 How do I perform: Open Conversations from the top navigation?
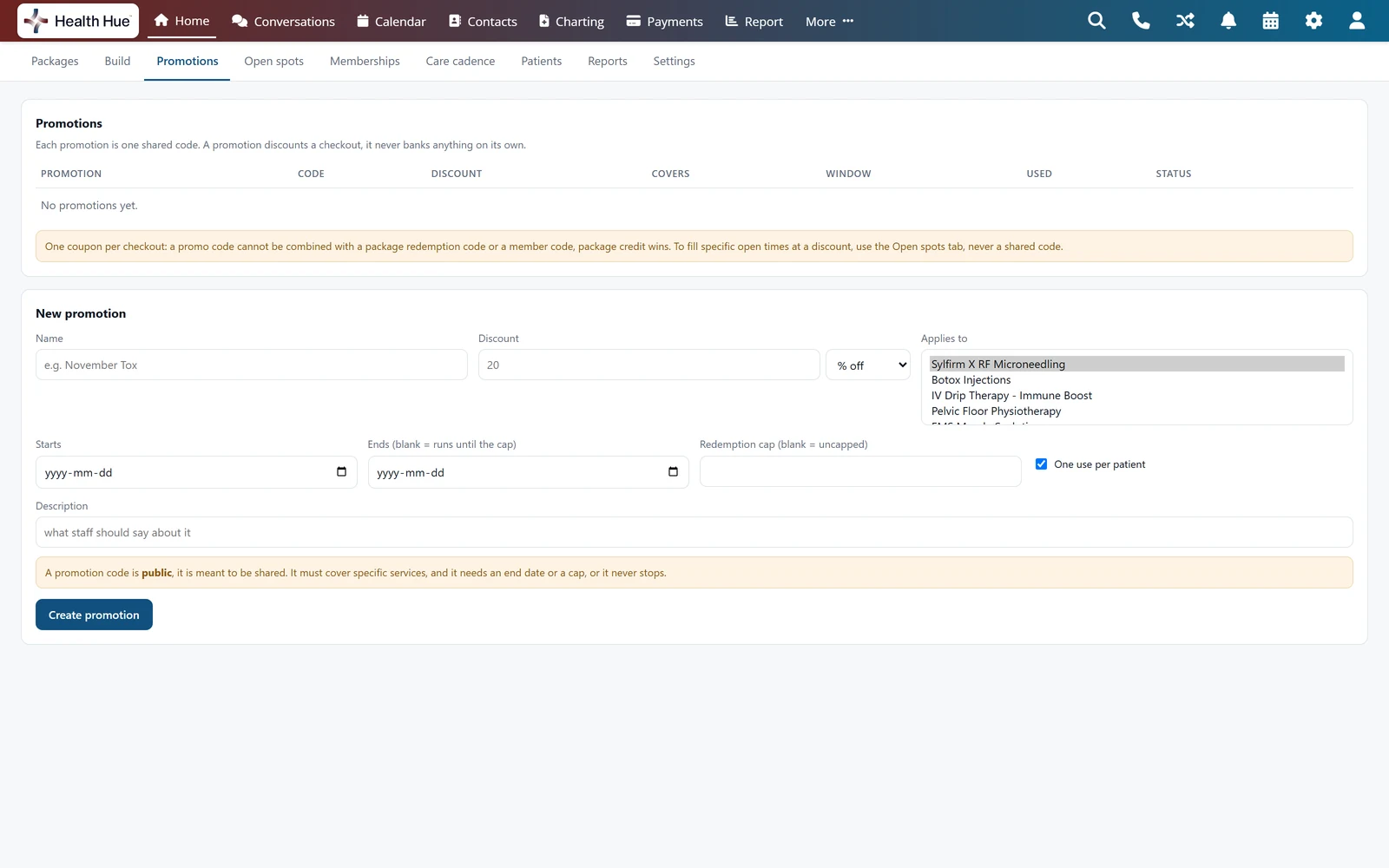pyautogui.click(x=283, y=21)
